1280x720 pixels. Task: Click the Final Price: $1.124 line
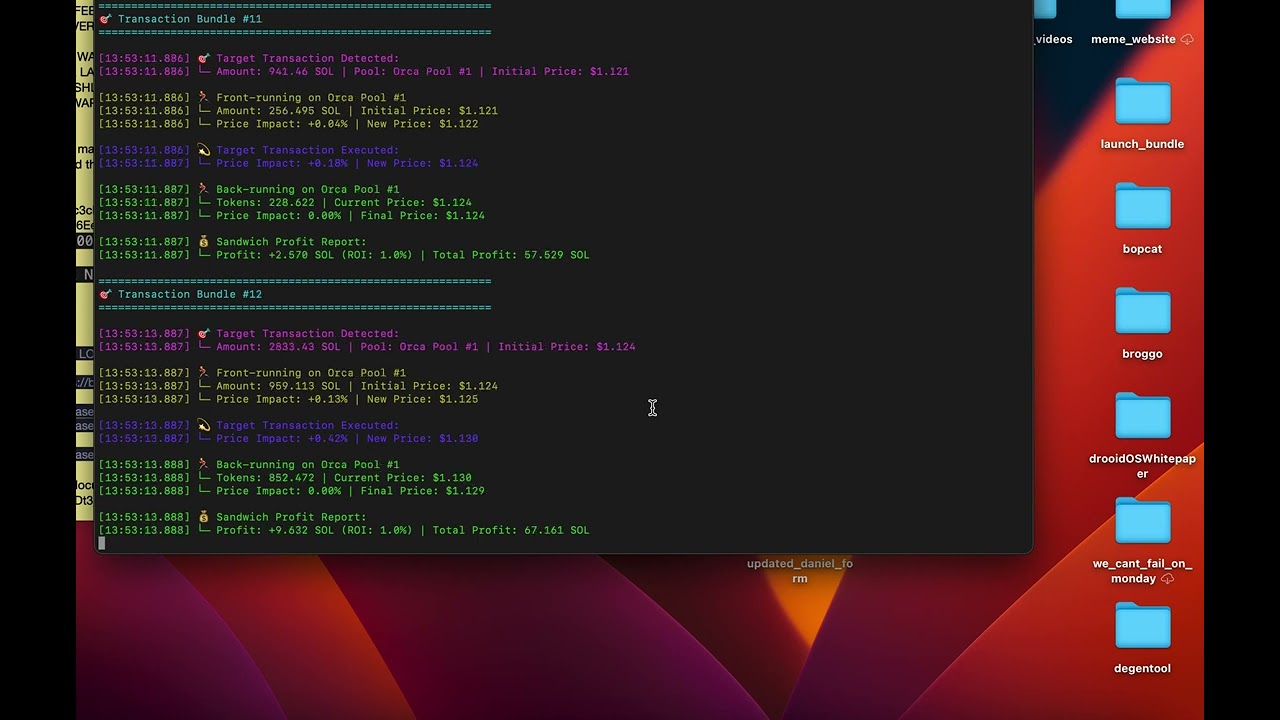pyautogui.click(x=291, y=216)
